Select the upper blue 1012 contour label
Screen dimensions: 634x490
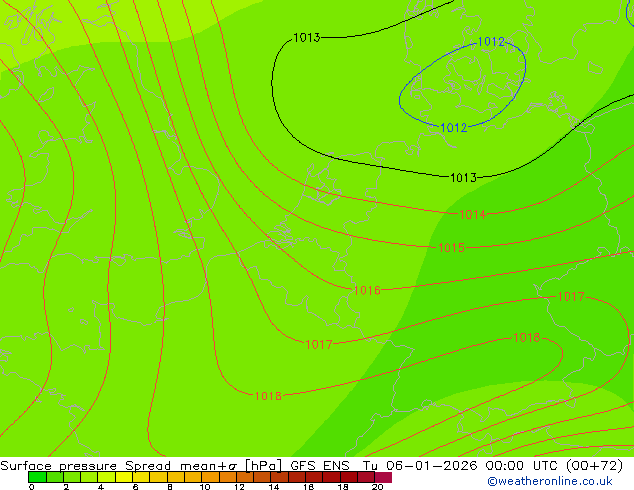tap(491, 41)
